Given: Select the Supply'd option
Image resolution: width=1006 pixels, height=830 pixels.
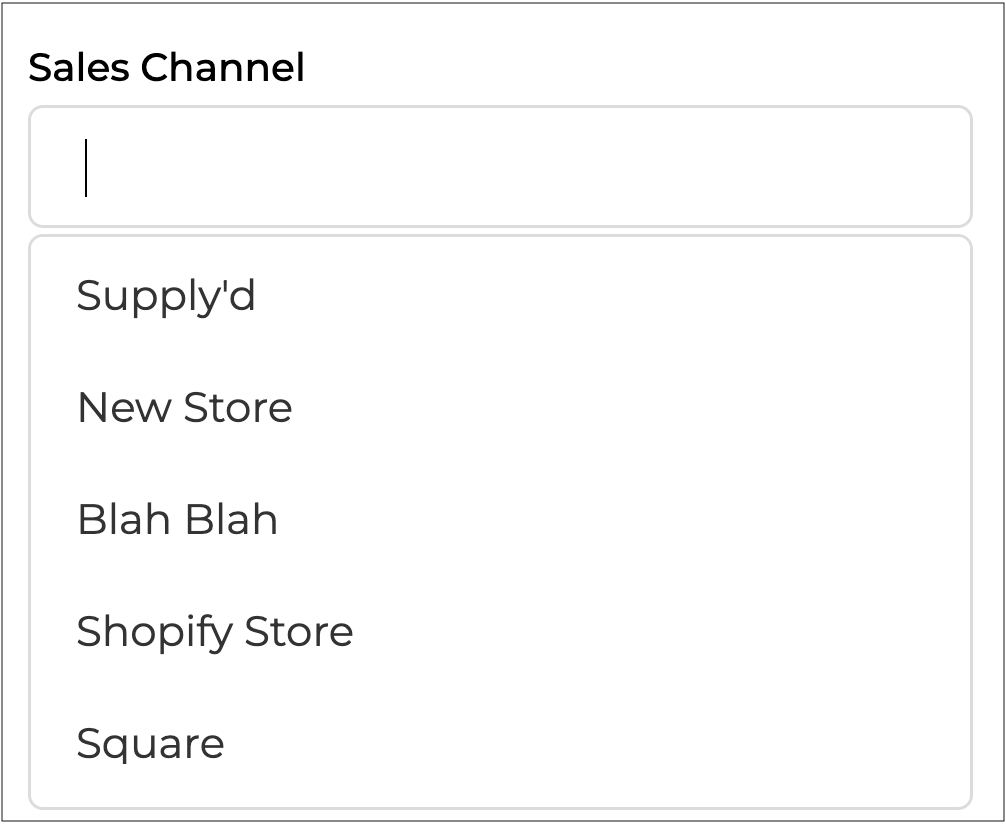Looking at the screenshot, I should pos(166,296).
